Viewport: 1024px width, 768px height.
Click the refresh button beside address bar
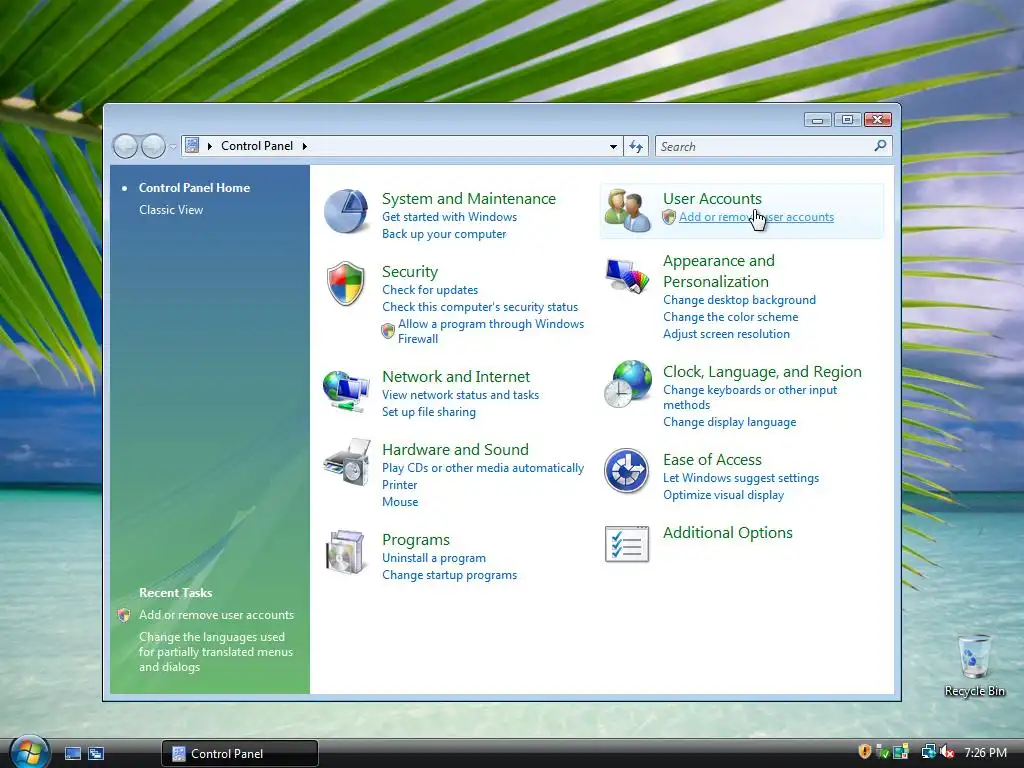click(x=636, y=146)
